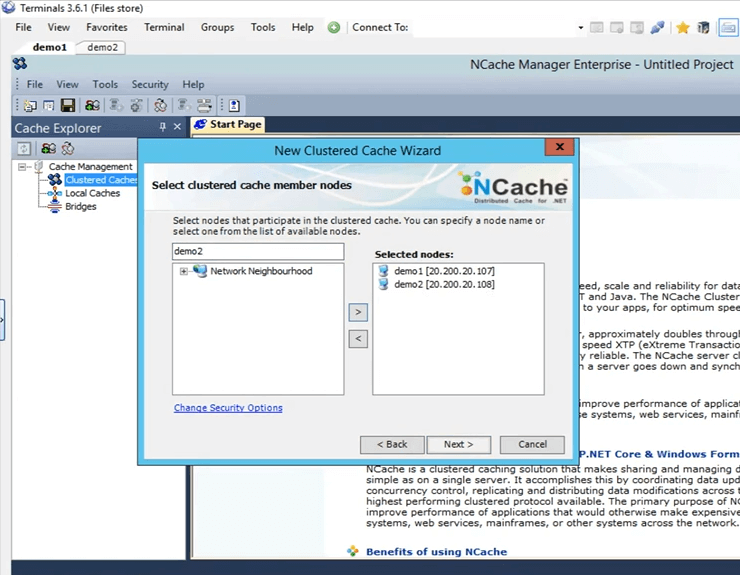Open NCache Manager File menu

point(34,85)
